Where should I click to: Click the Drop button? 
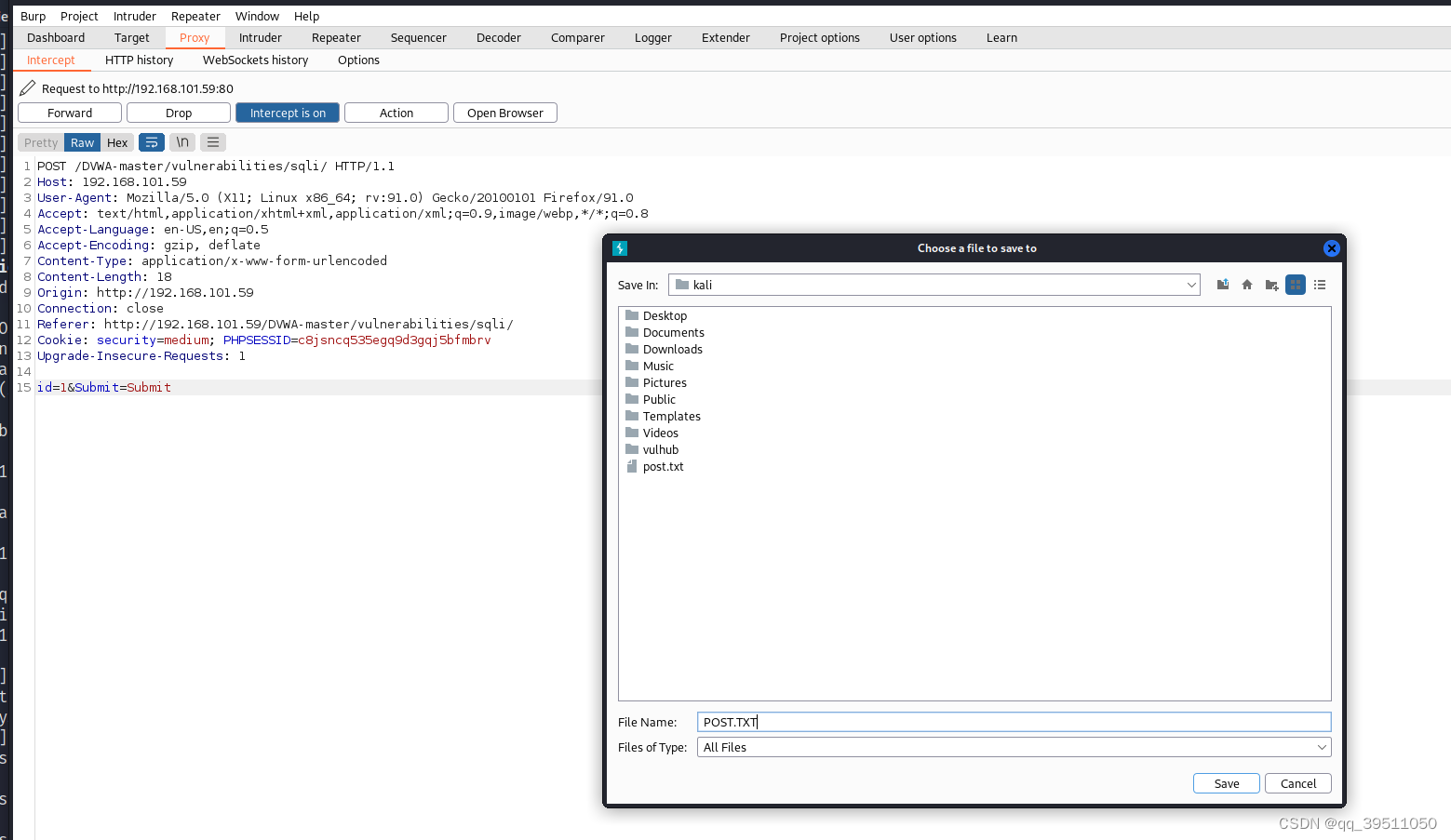tap(179, 113)
